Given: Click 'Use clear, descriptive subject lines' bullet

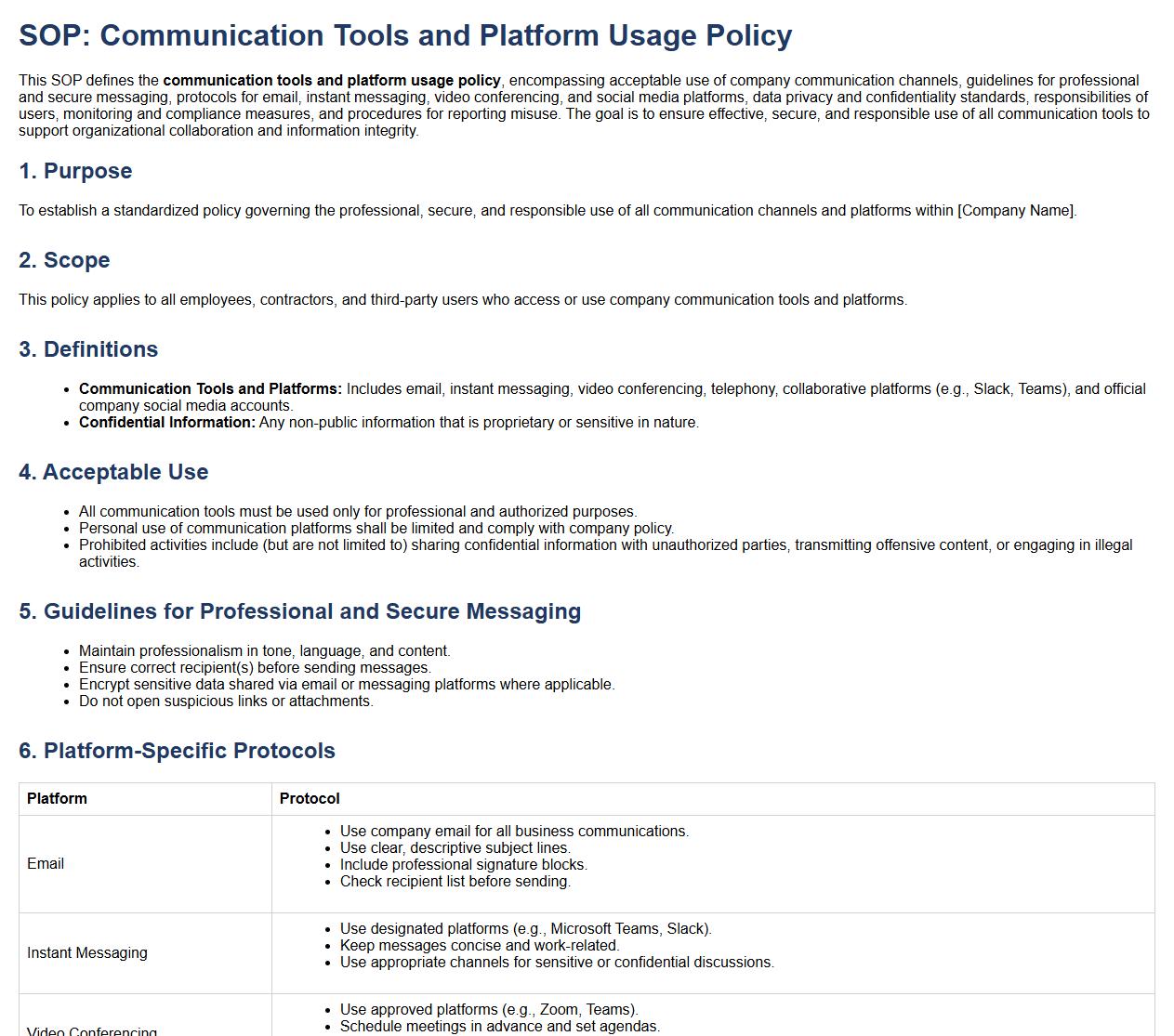Looking at the screenshot, I should (x=455, y=848).
